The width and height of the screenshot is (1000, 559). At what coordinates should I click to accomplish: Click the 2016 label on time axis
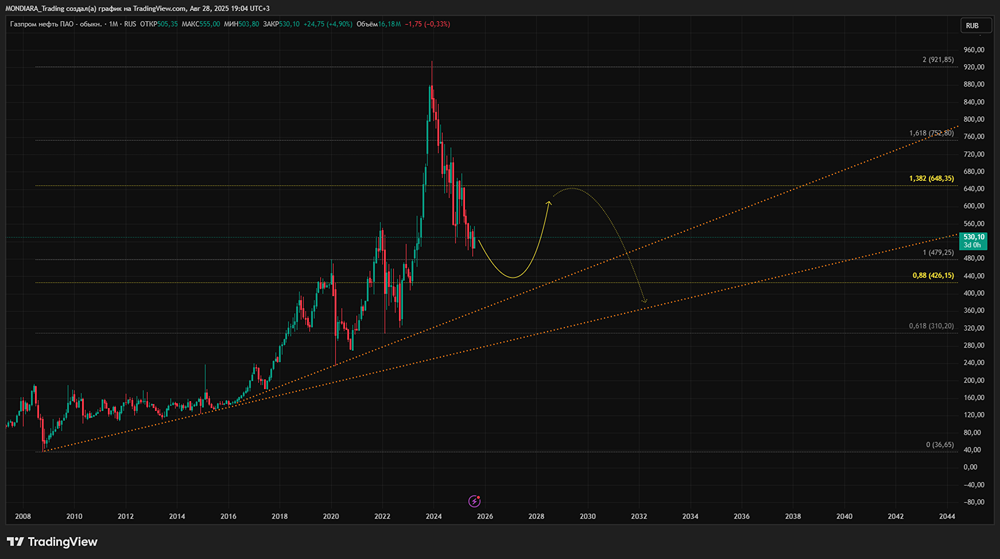pyautogui.click(x=228, y=516)
